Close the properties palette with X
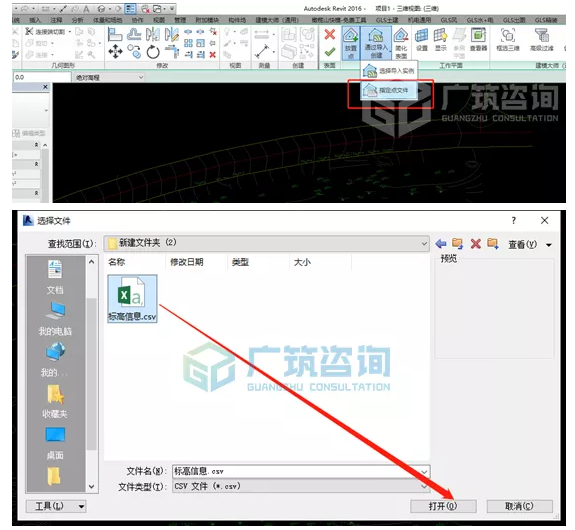Screen dimensions: 575x530 click(x=45, y=87)
